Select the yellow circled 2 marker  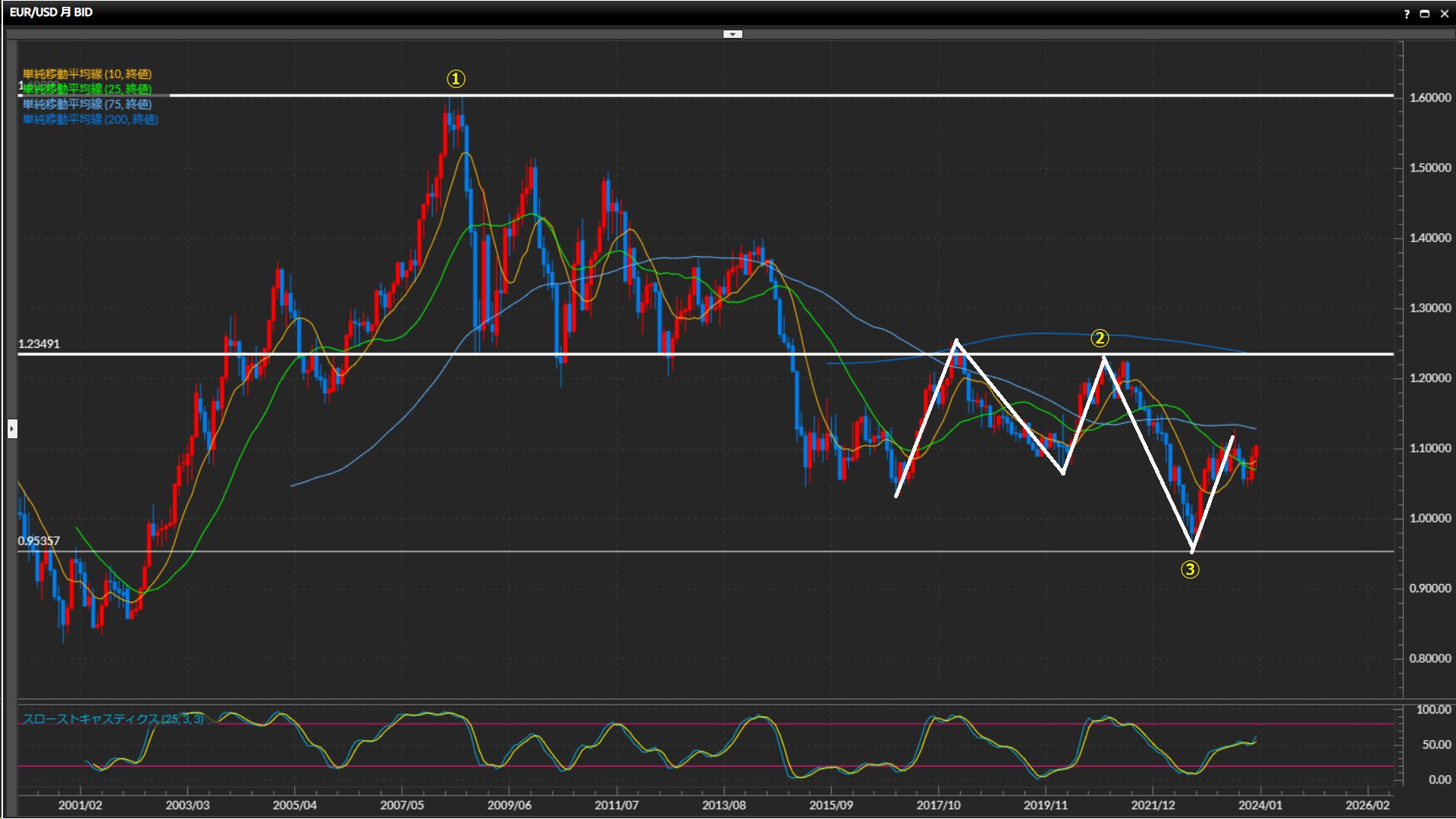point(1100,338)
